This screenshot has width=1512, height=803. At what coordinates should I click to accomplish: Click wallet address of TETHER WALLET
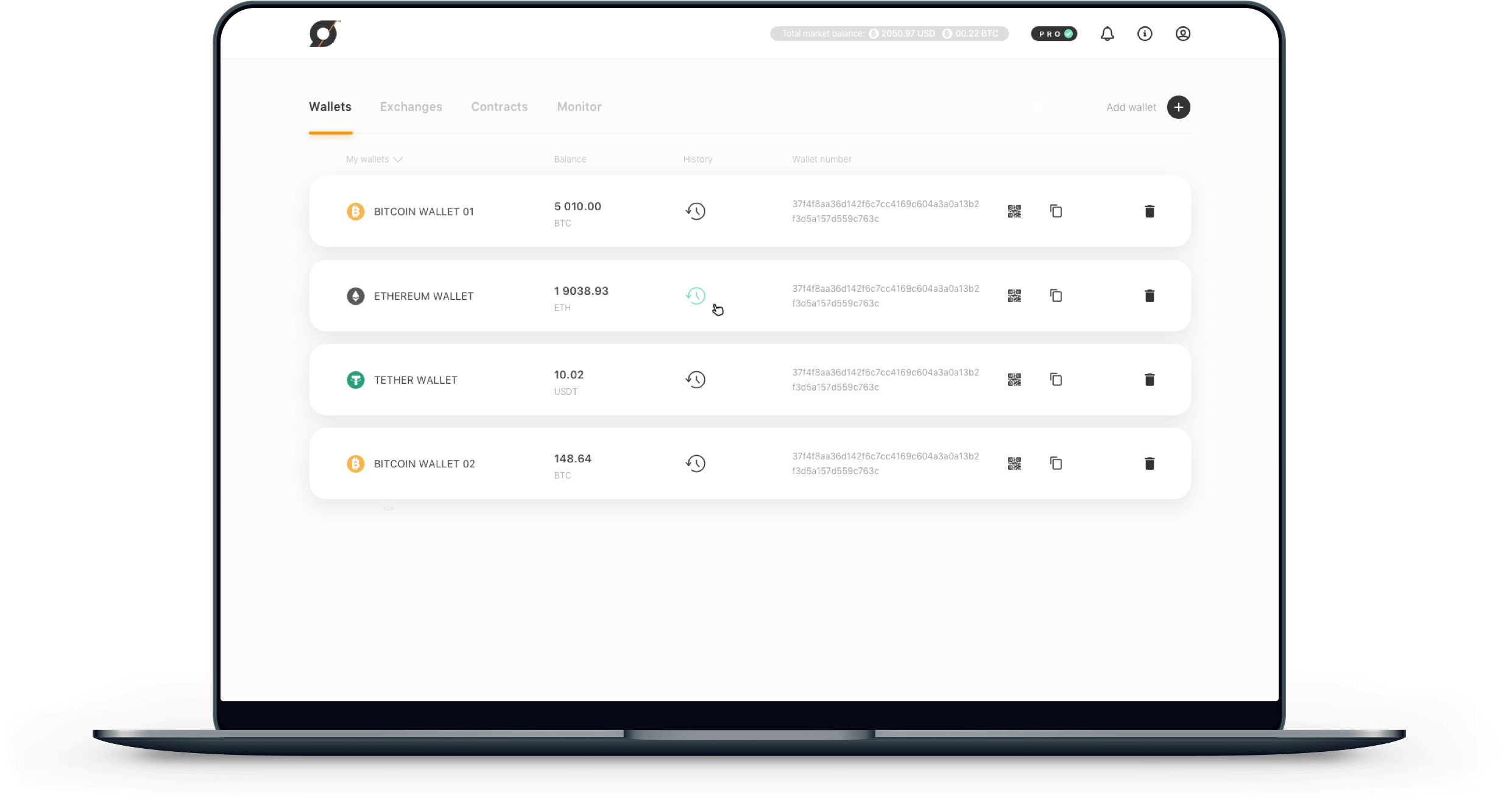[886, 380]
